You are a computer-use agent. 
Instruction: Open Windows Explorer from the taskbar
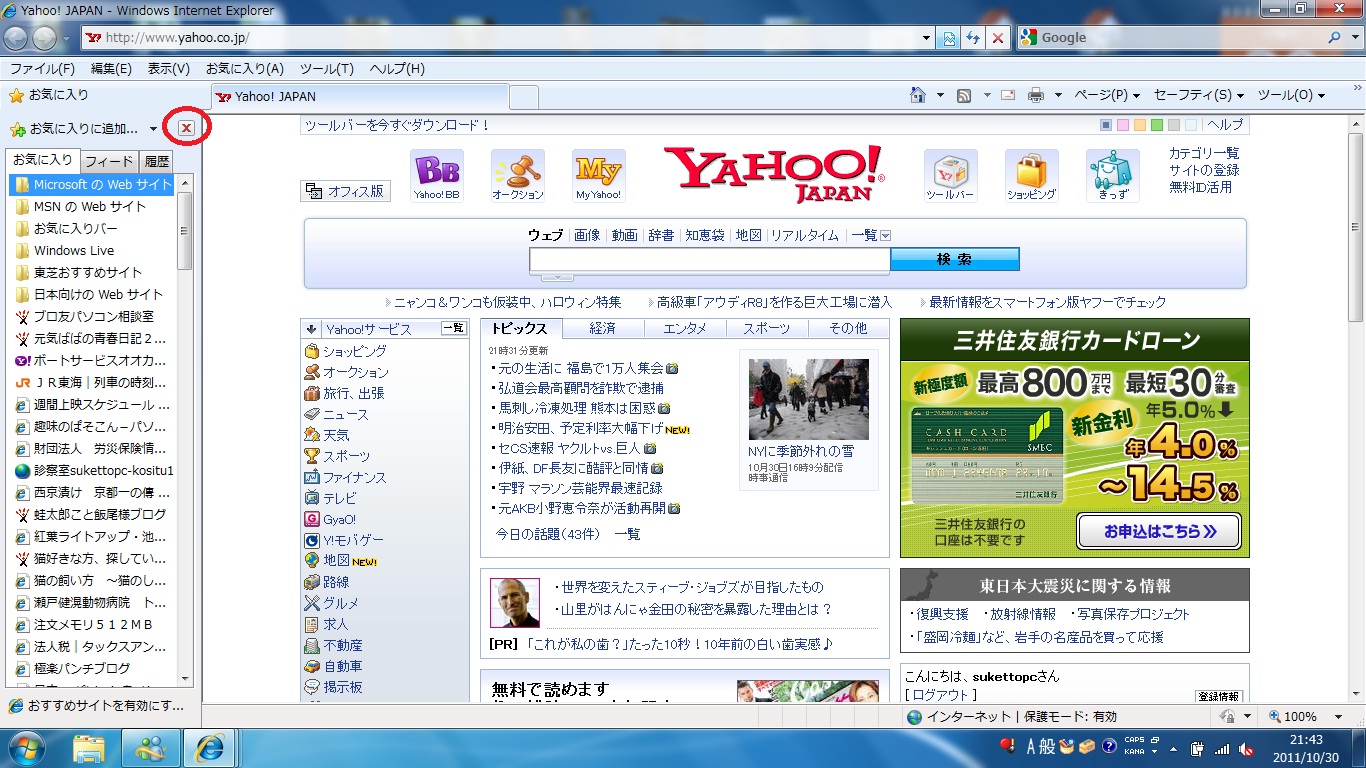coord(89,747)
